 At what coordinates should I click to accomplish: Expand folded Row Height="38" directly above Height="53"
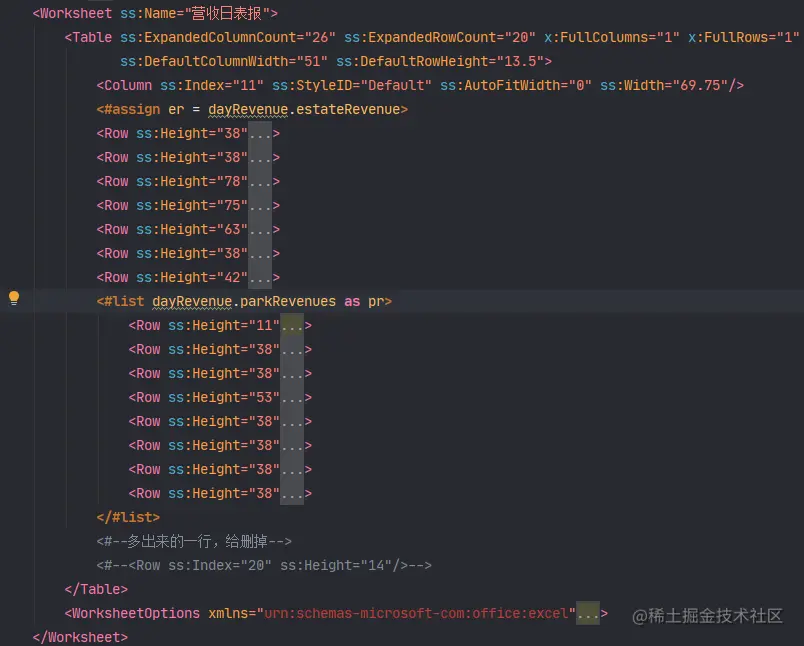point(292,373)
